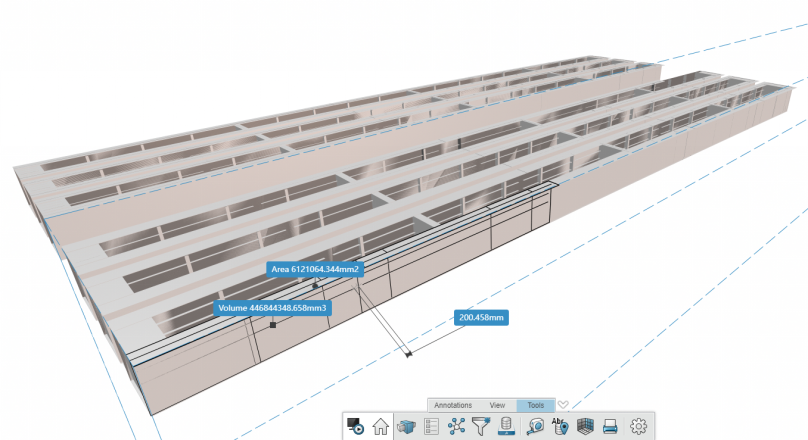Switch to the Annotations tab
Image resolution: width=808 pixels, height=440 pixels.
(x=452, y=405)
